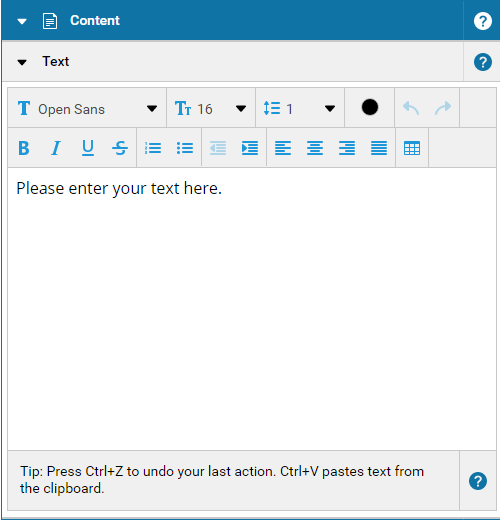The height and width of the screenshot is (520, 500).
Task: Apply strikethrough to text
Action: [120, 148]
